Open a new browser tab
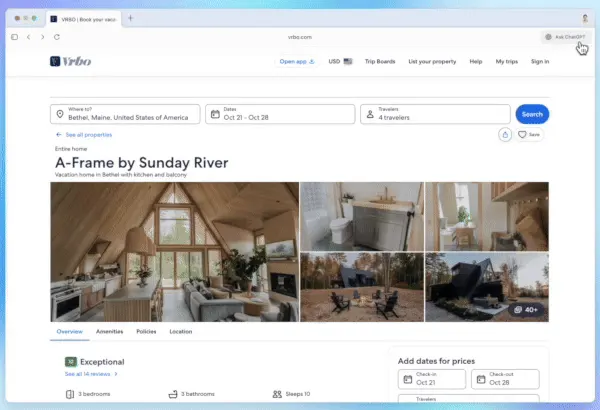The width and height of the screenshot is (600, 410). (130, 18)
